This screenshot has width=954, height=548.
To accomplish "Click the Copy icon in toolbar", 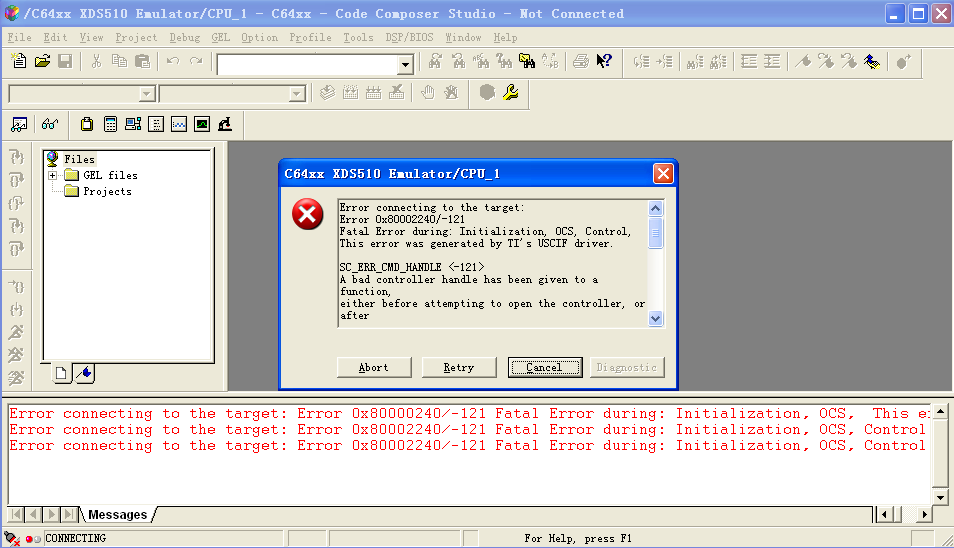I will tap(119, 61).
